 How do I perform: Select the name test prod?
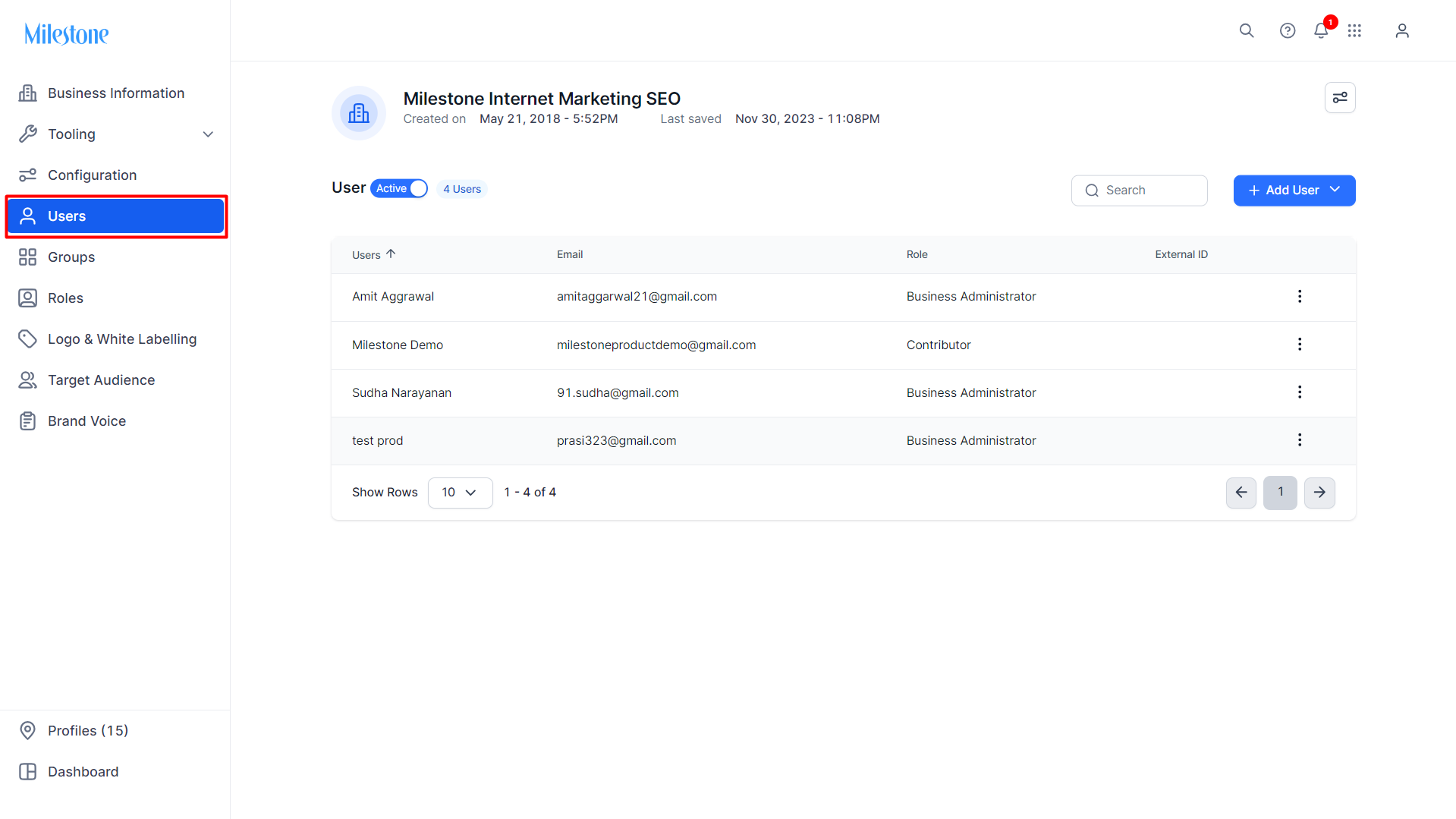click(x=377, y=441)
